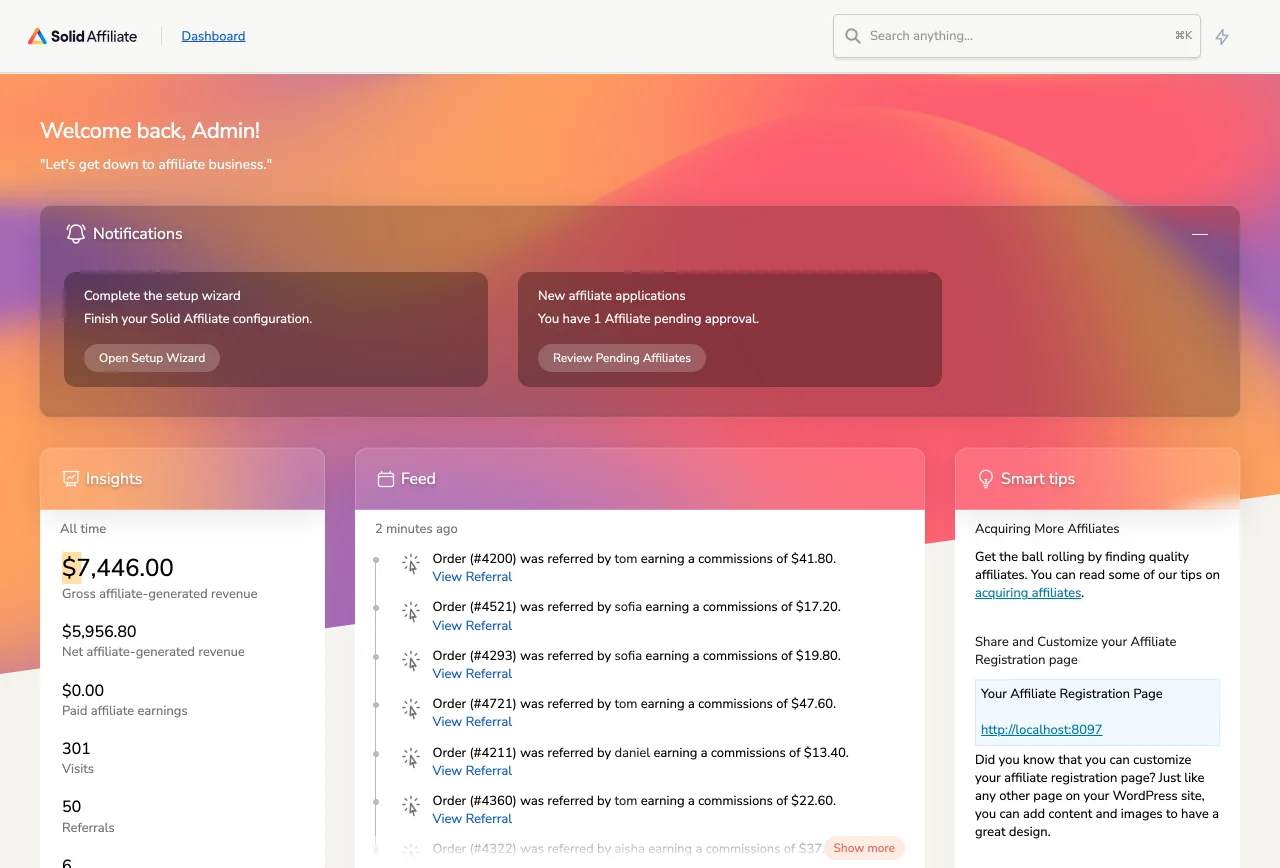
Task: Click cursor icon beside Order #4360
Action: tap(411, 806)
